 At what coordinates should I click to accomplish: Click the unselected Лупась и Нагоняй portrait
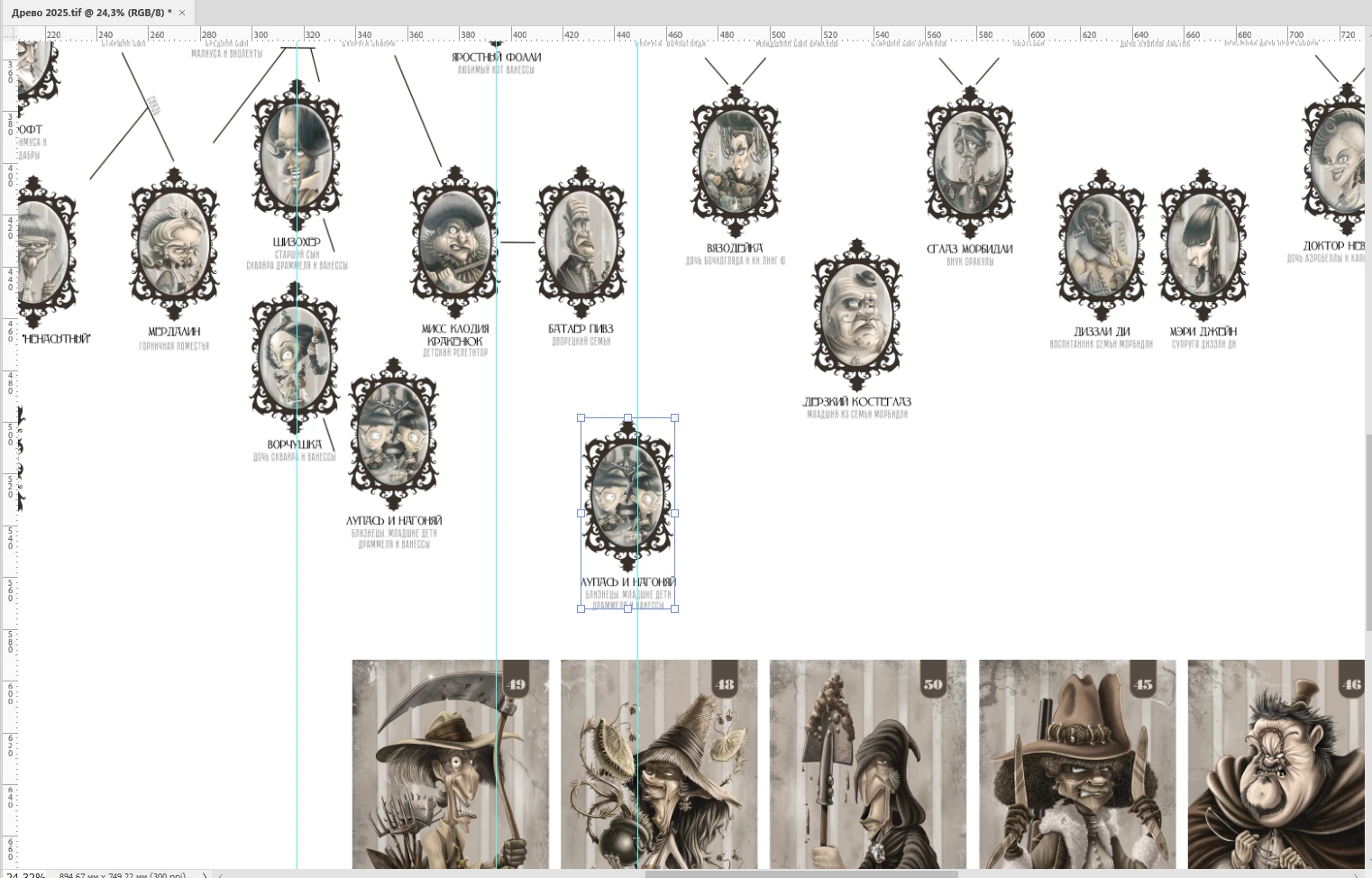tap(394, 435)
